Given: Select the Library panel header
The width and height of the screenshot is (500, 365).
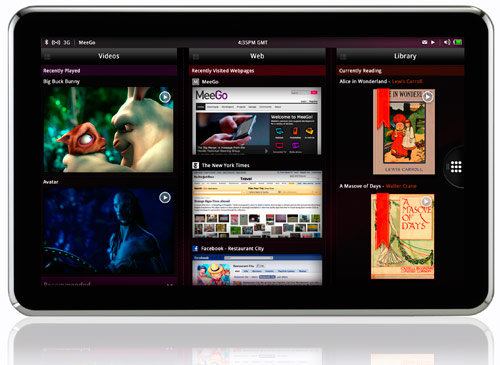Looking at the screenshot, I should point(400,56).
